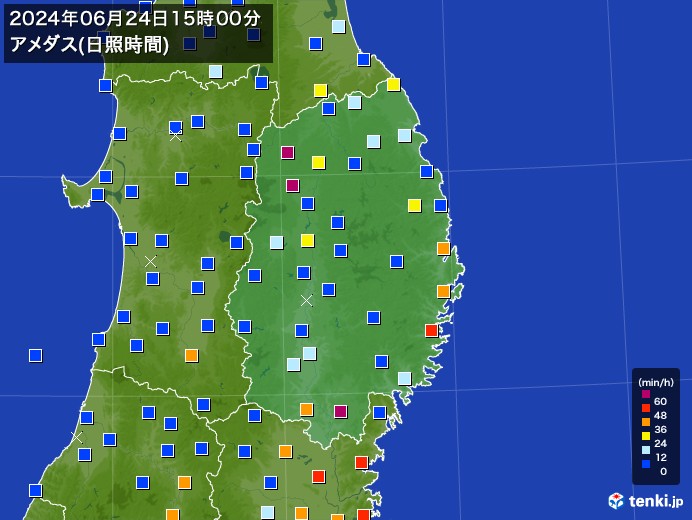The height and width of the screenshot is (520, 692).
Task: Click the white cross mark in the light-green region
Action: (x=306, y=301)
